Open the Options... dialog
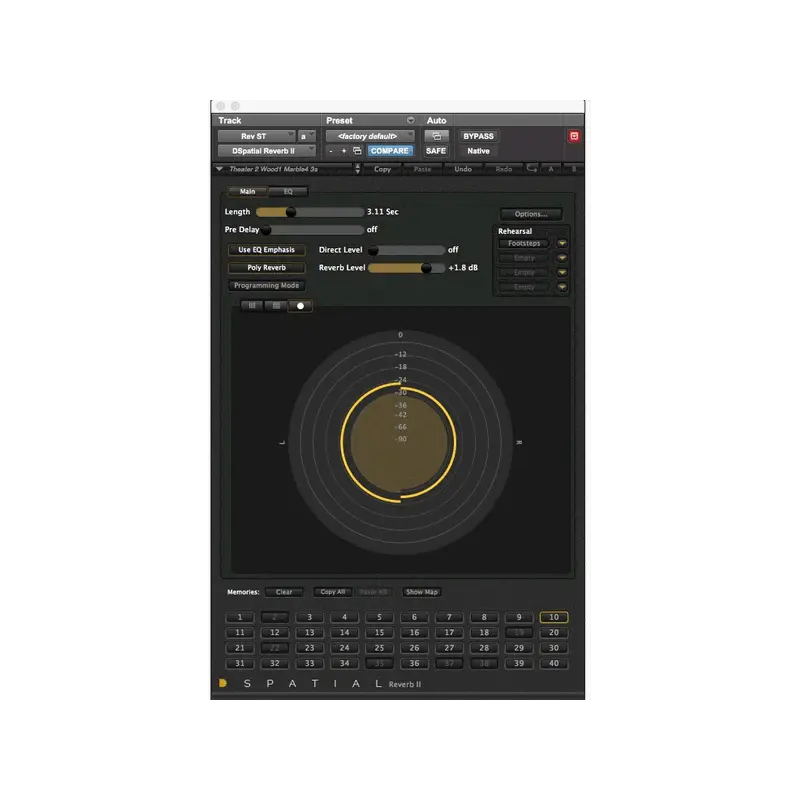 pos(531,214)
